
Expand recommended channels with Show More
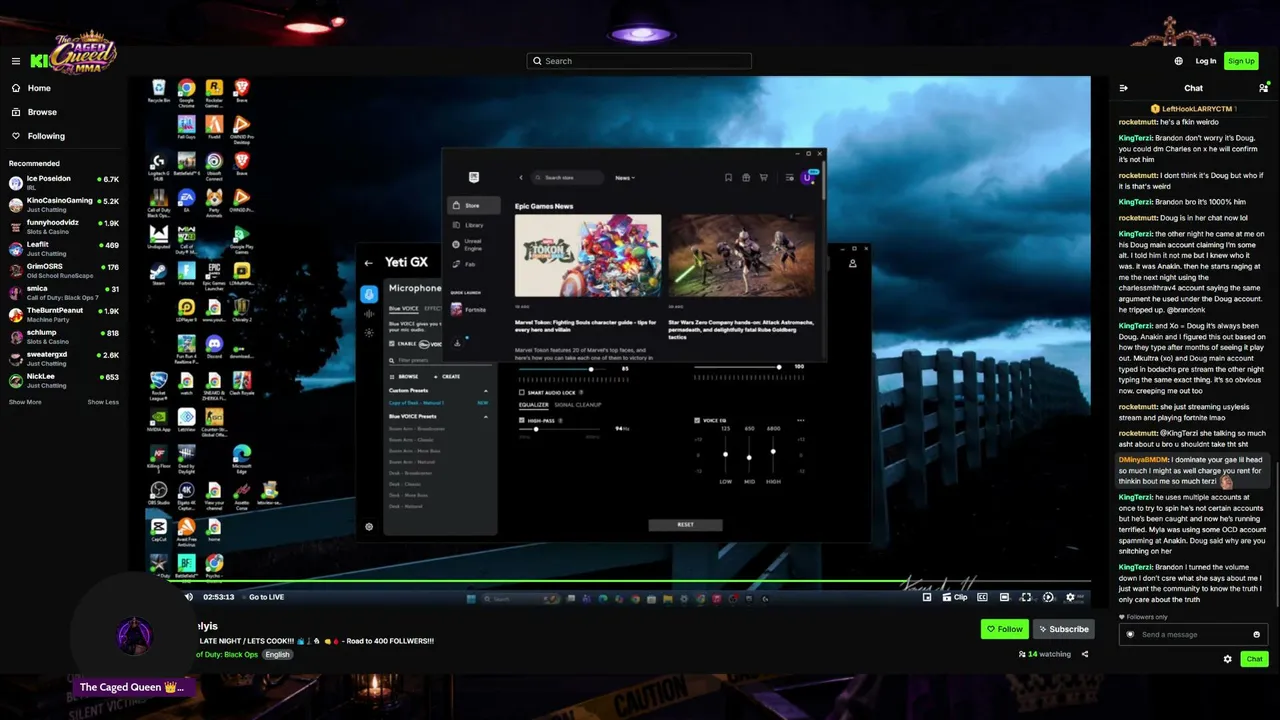25,402
